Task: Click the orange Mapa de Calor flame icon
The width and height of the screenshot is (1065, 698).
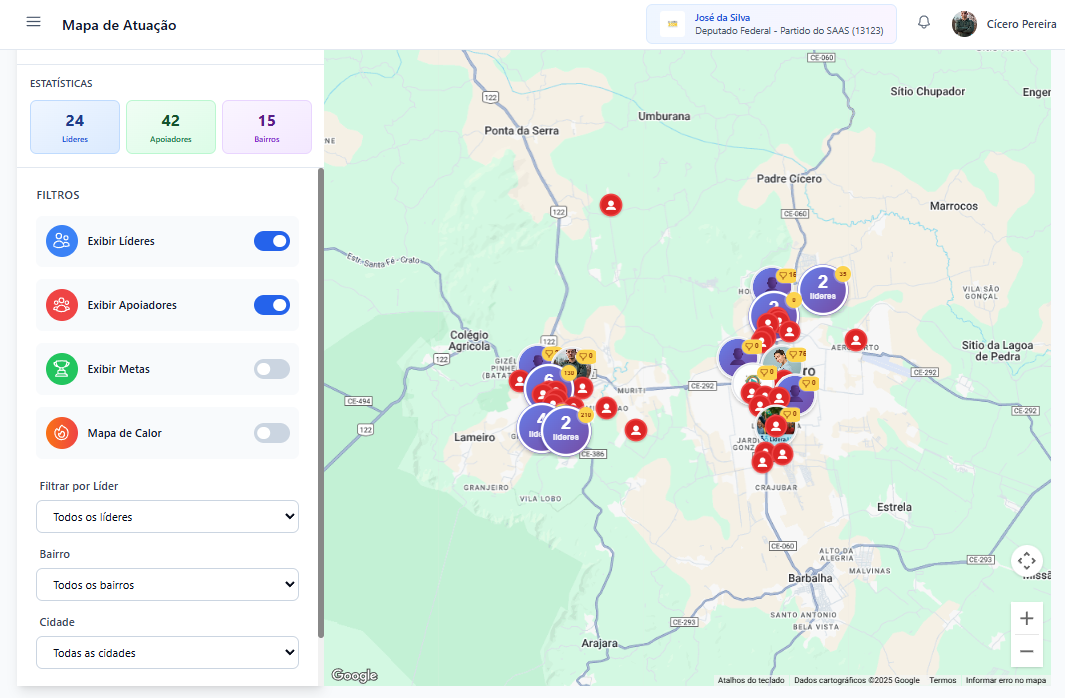Action: 62,433
